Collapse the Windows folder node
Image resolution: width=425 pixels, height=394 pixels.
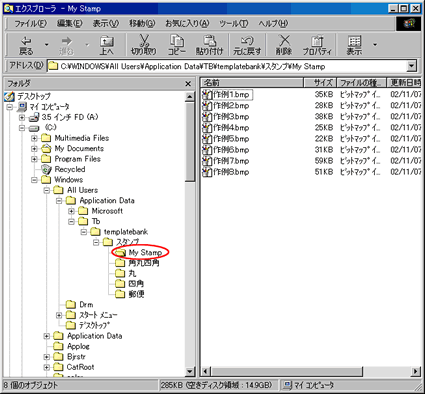pos(34,180)
